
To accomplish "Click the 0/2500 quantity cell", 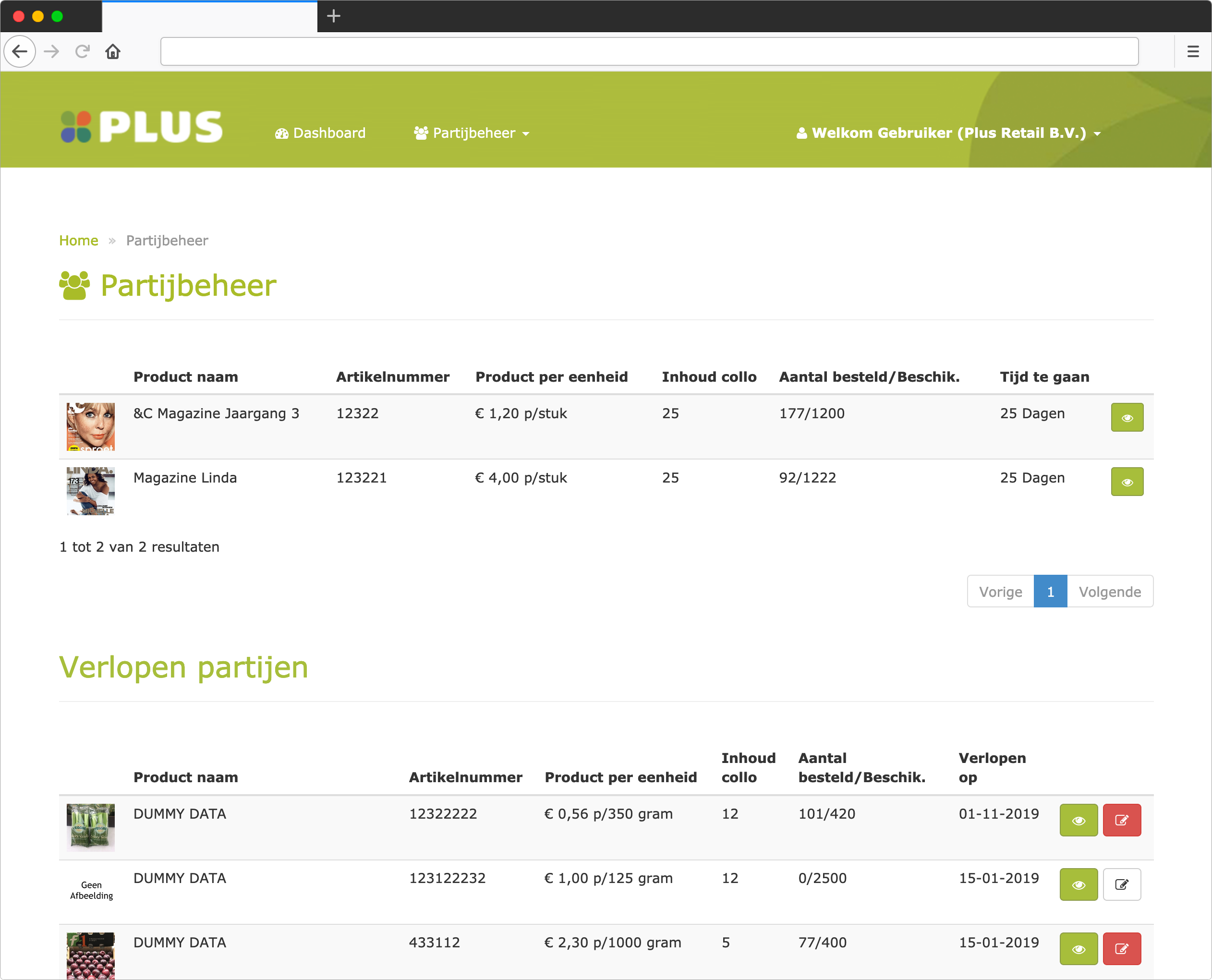I will coord(822,878).
